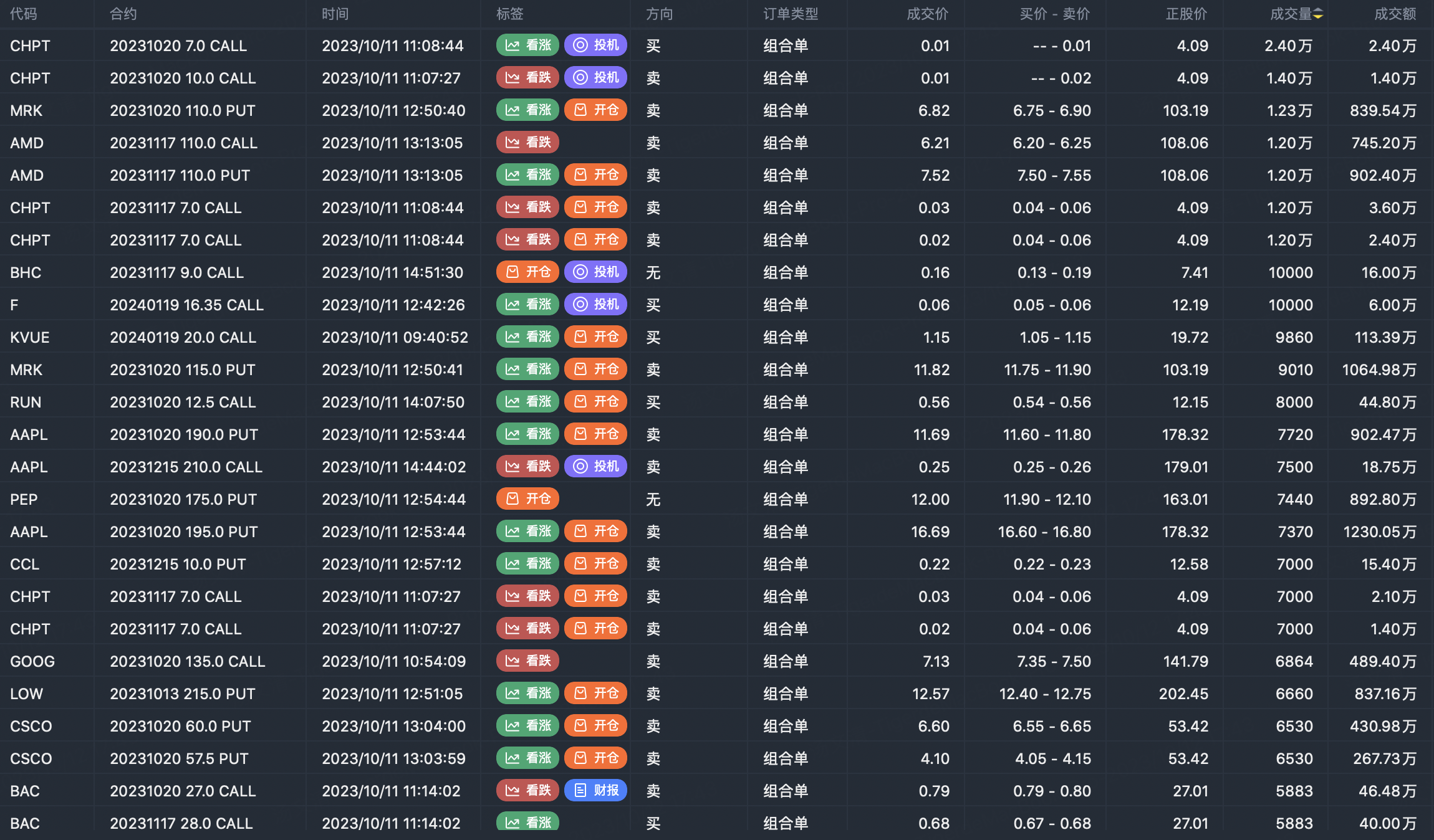The width and height of the screenshot is (1434, 840).
Task: Select the KVUE ticker code
Action: pos(30,337)
